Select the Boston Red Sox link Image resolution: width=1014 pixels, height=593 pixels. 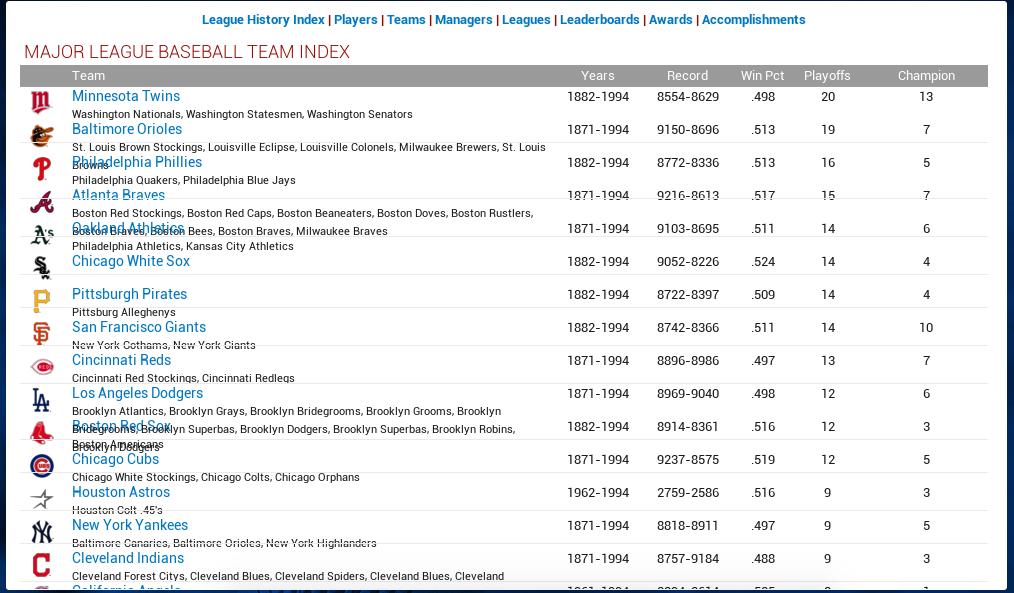tap(121, 426)
